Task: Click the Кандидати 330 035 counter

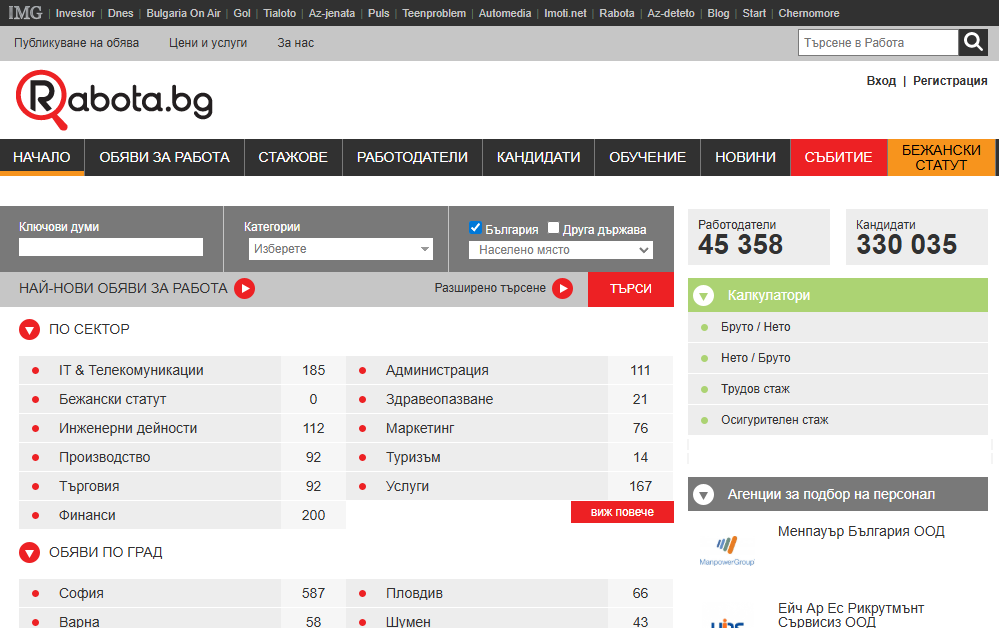Action: point(917,237)
